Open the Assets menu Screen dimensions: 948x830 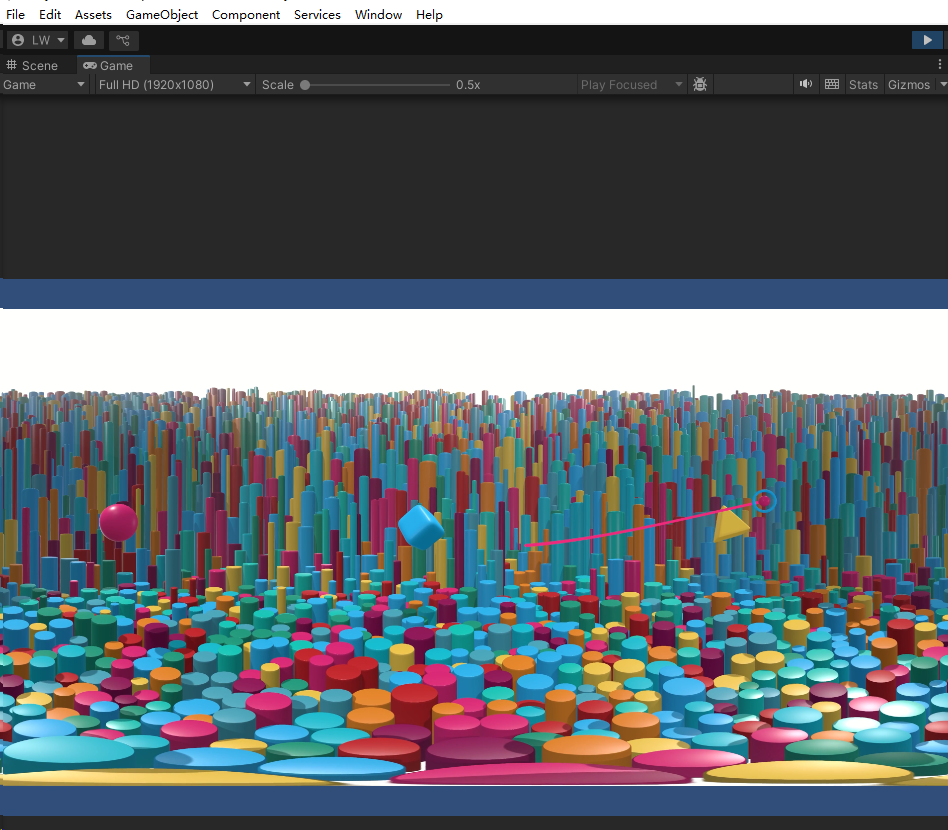(93, 15)
